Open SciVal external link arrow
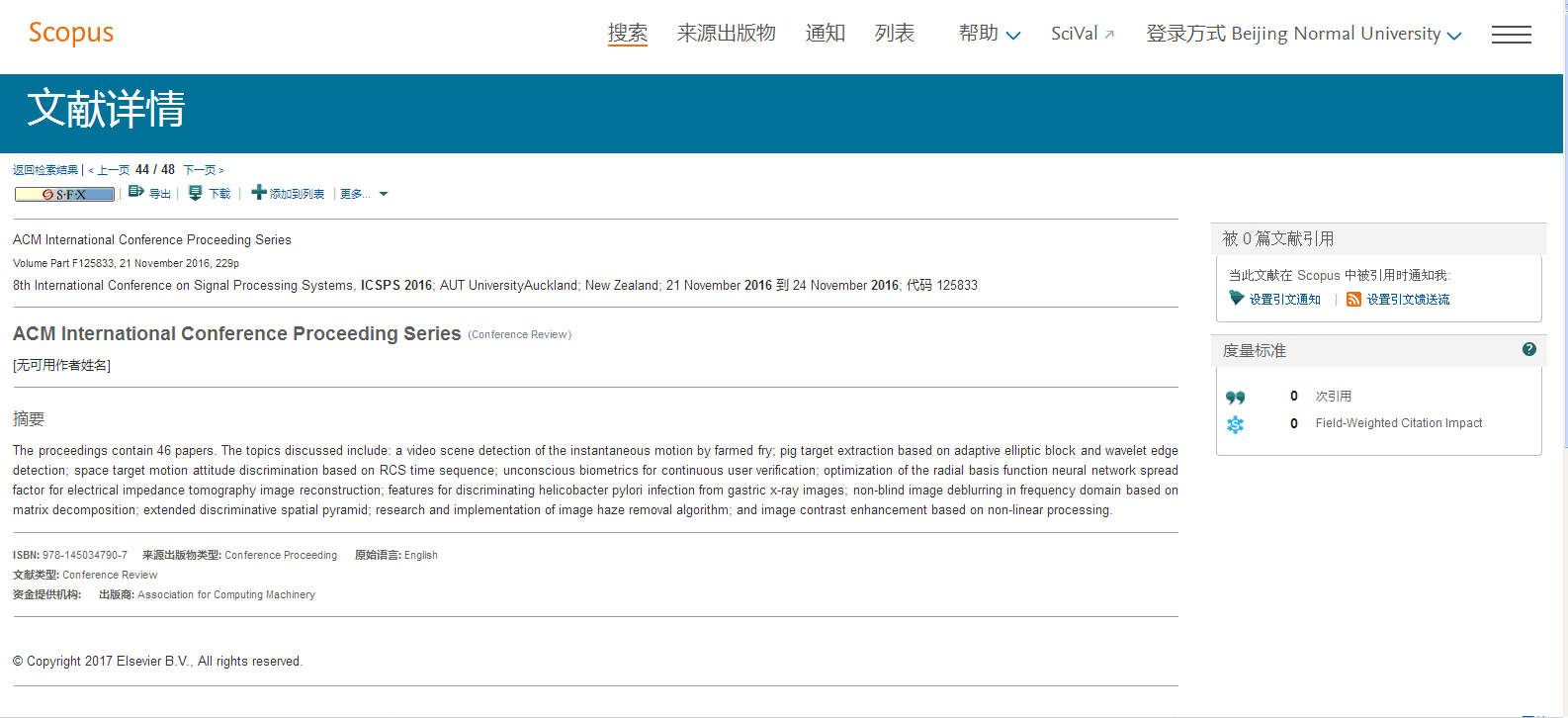 [x=1109, y=35]
